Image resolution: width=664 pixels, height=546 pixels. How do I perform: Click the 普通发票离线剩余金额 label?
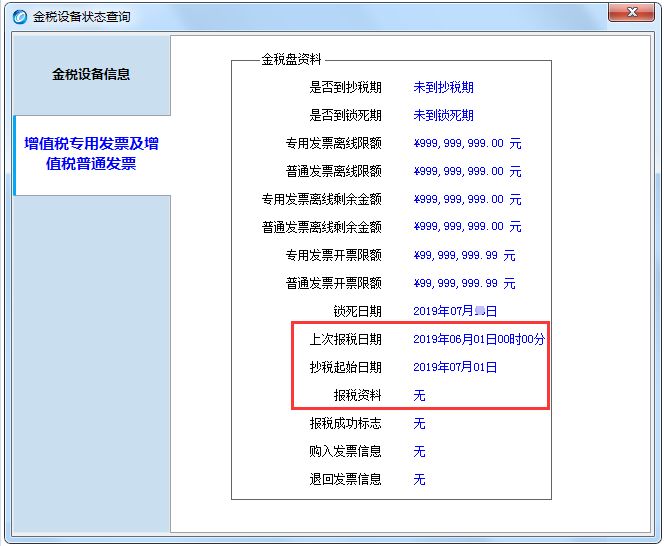tap(322, 227)
